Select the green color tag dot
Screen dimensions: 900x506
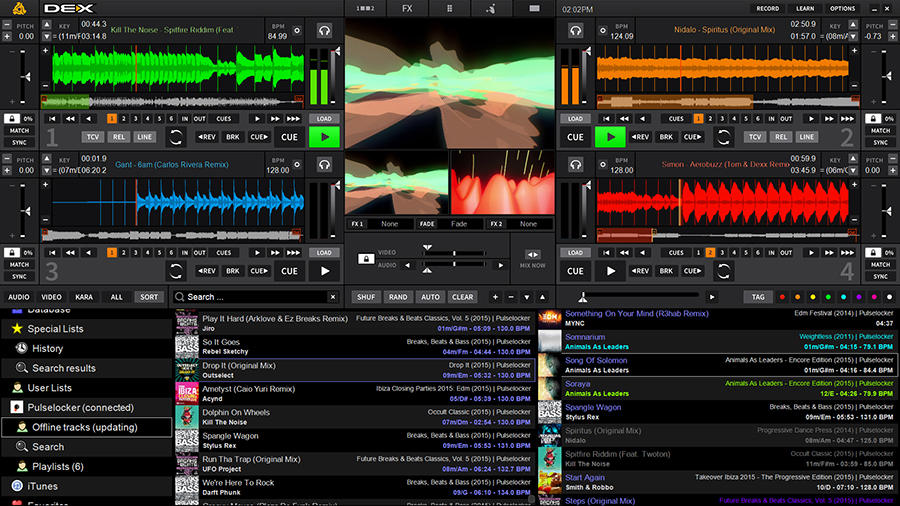828,297
